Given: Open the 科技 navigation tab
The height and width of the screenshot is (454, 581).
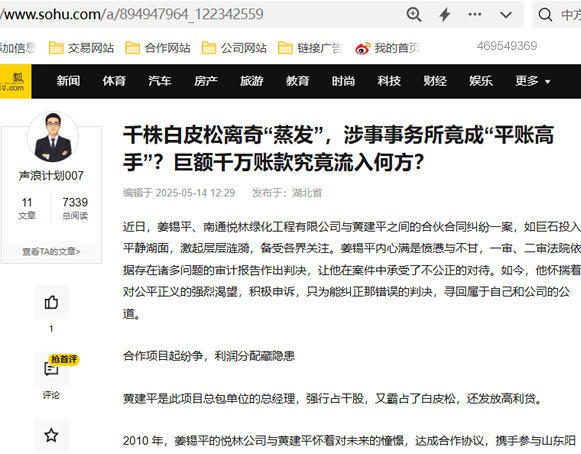Looking at the screenshot, I should [x=389, y=81].
